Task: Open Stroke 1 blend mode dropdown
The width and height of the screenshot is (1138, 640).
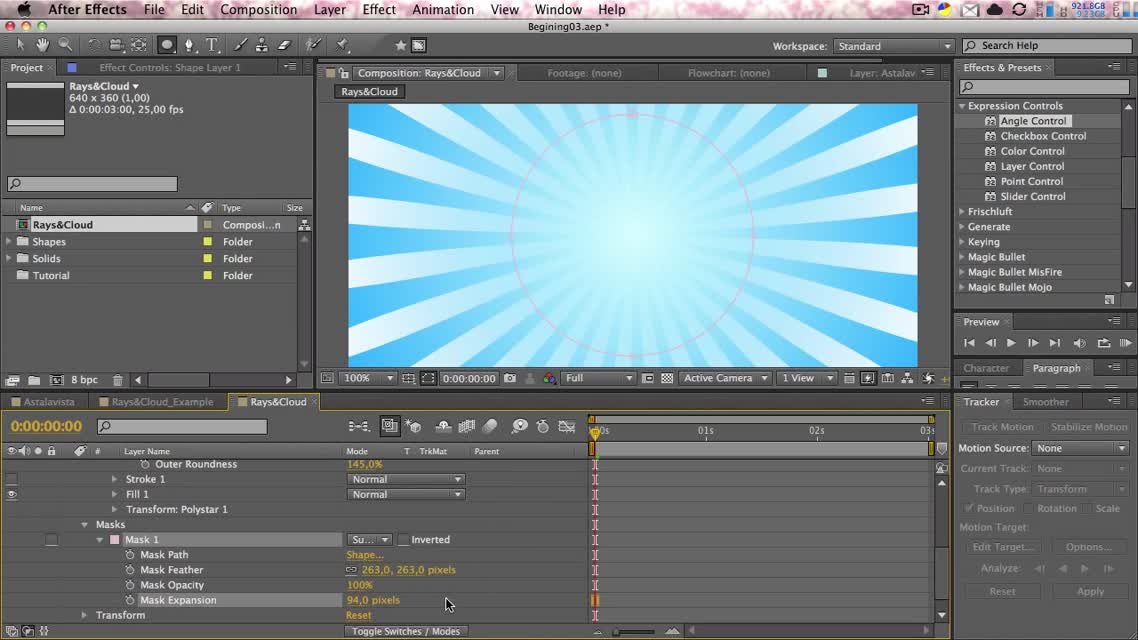Action: point(405,479)
